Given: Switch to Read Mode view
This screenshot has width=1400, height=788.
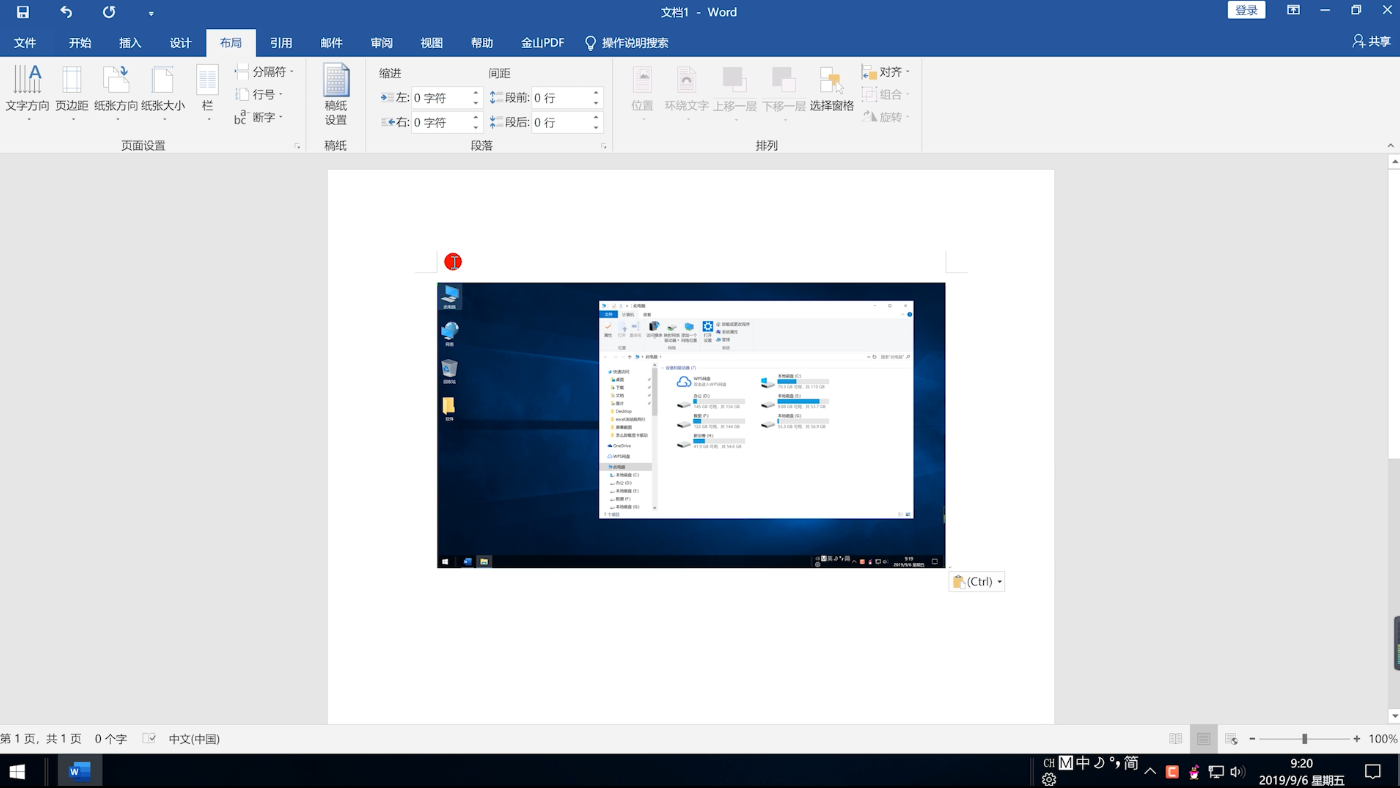Looking at the screenshot, I should coord(1176,739).
